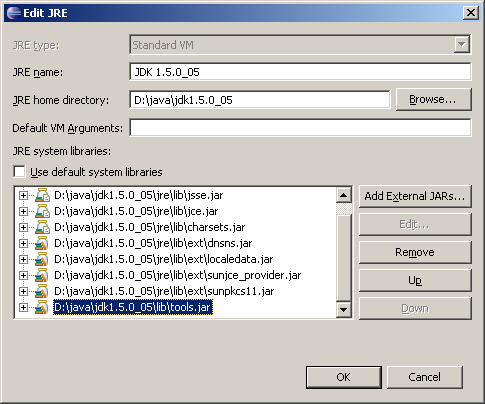Select the ext\localedata.jar entry
485x404 pixels.
(163, 259)
